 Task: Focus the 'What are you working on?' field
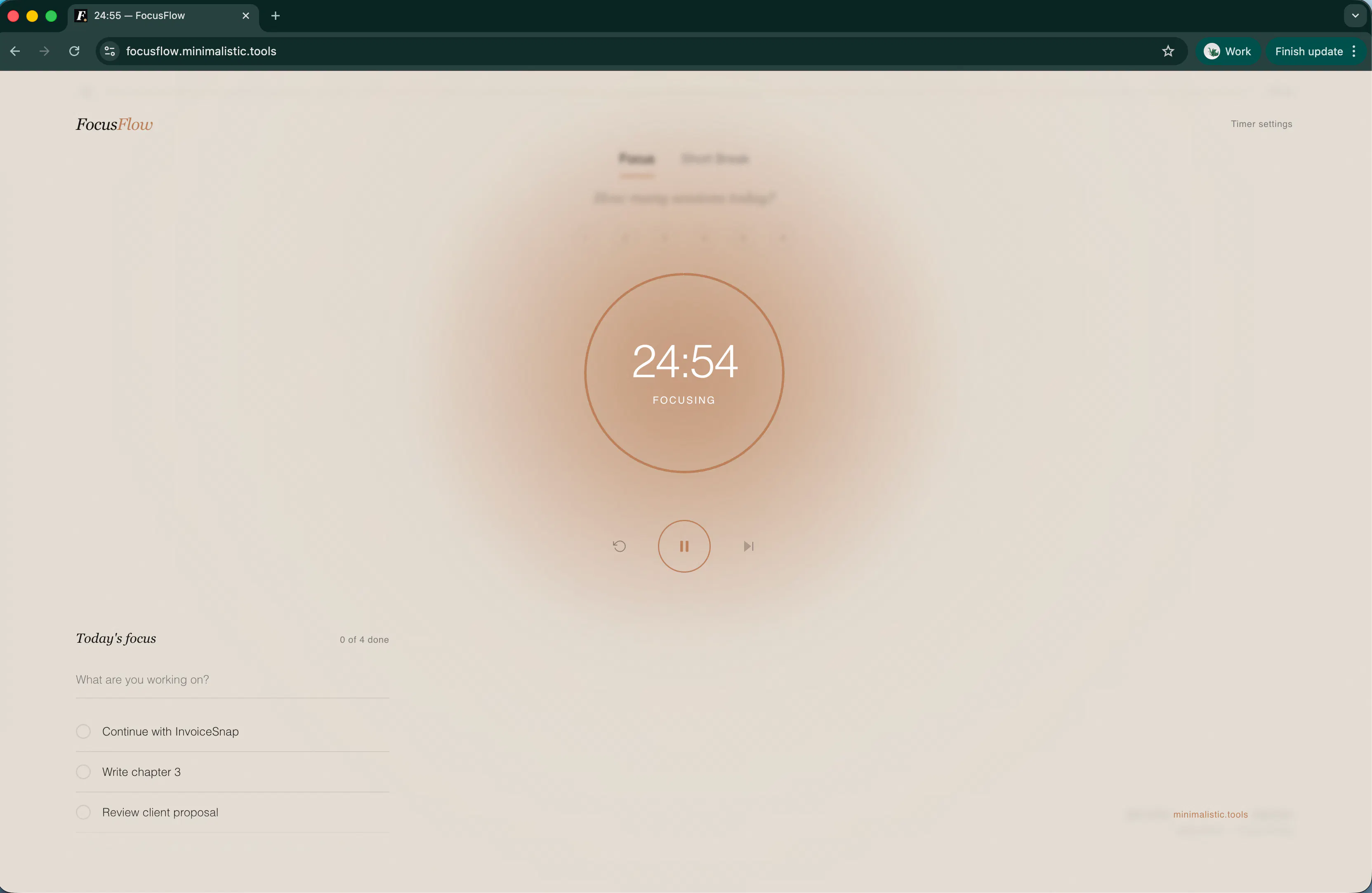[x=232, y=680]
